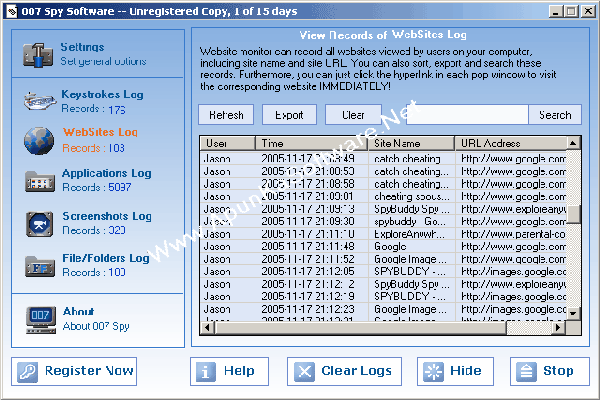This screenshot has height=400, width=600.
Task: Click the horizontal scrollbar right arrow
Action: pos(558,328)
